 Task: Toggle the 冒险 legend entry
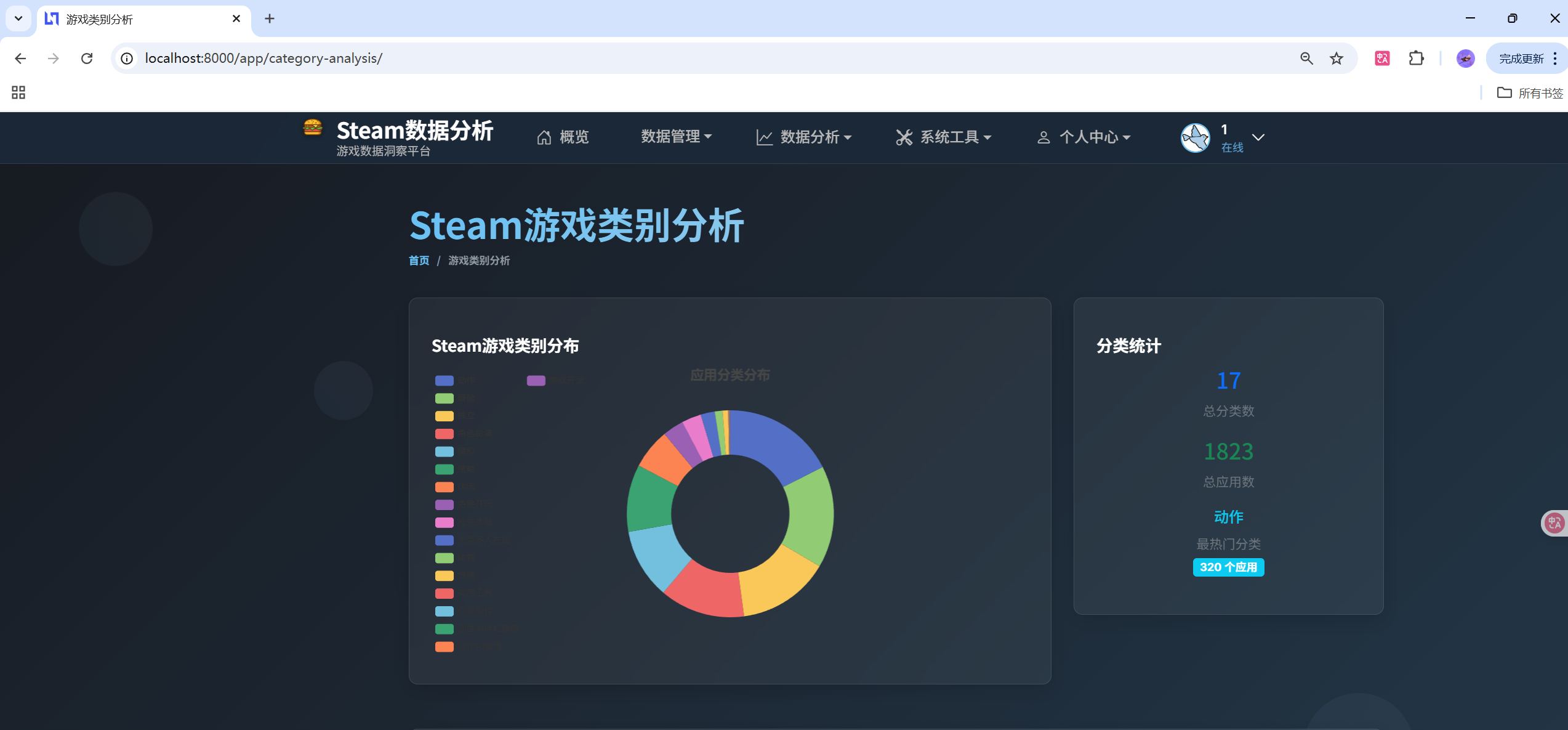coord(456,399)
